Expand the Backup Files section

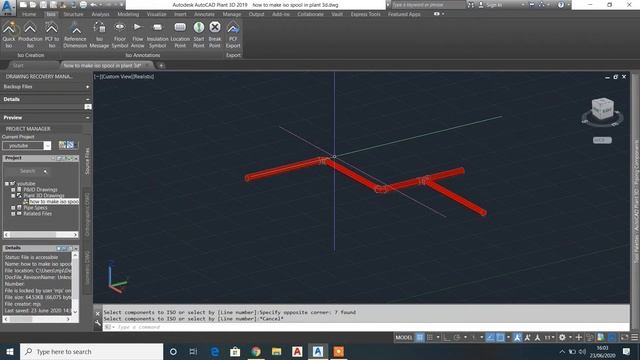tap(87, 87)
